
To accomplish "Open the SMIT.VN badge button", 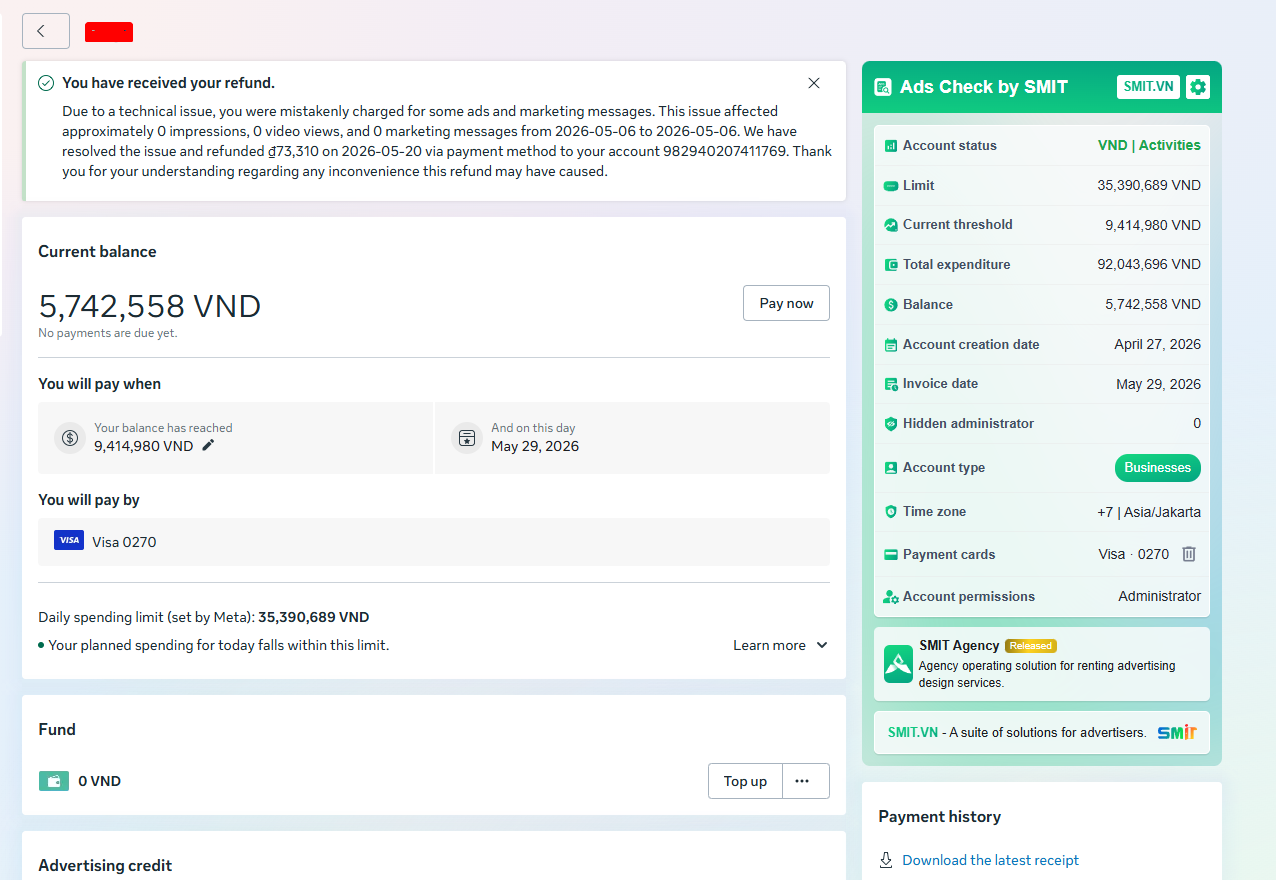I will pyautogui.click(x=1148, y=87).
